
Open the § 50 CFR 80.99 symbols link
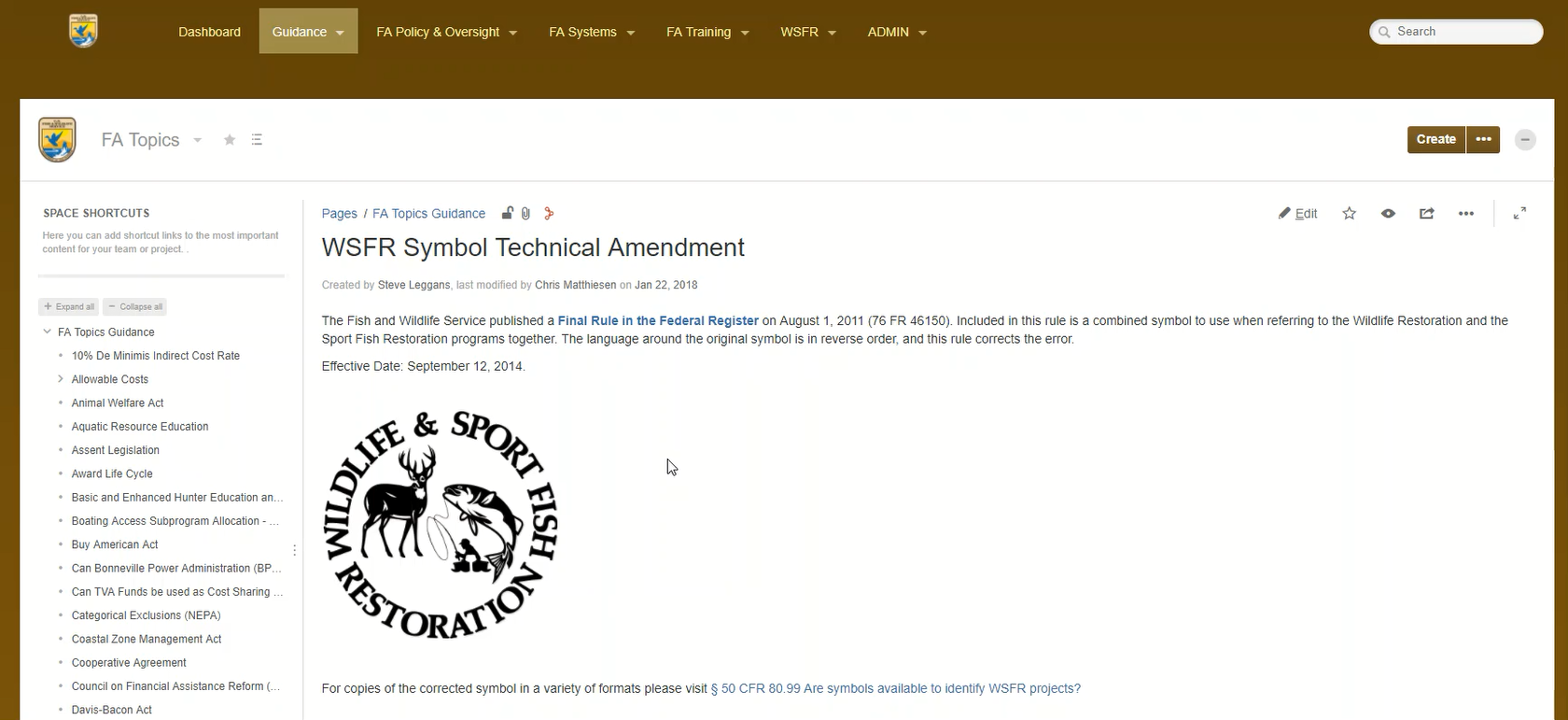896,688
